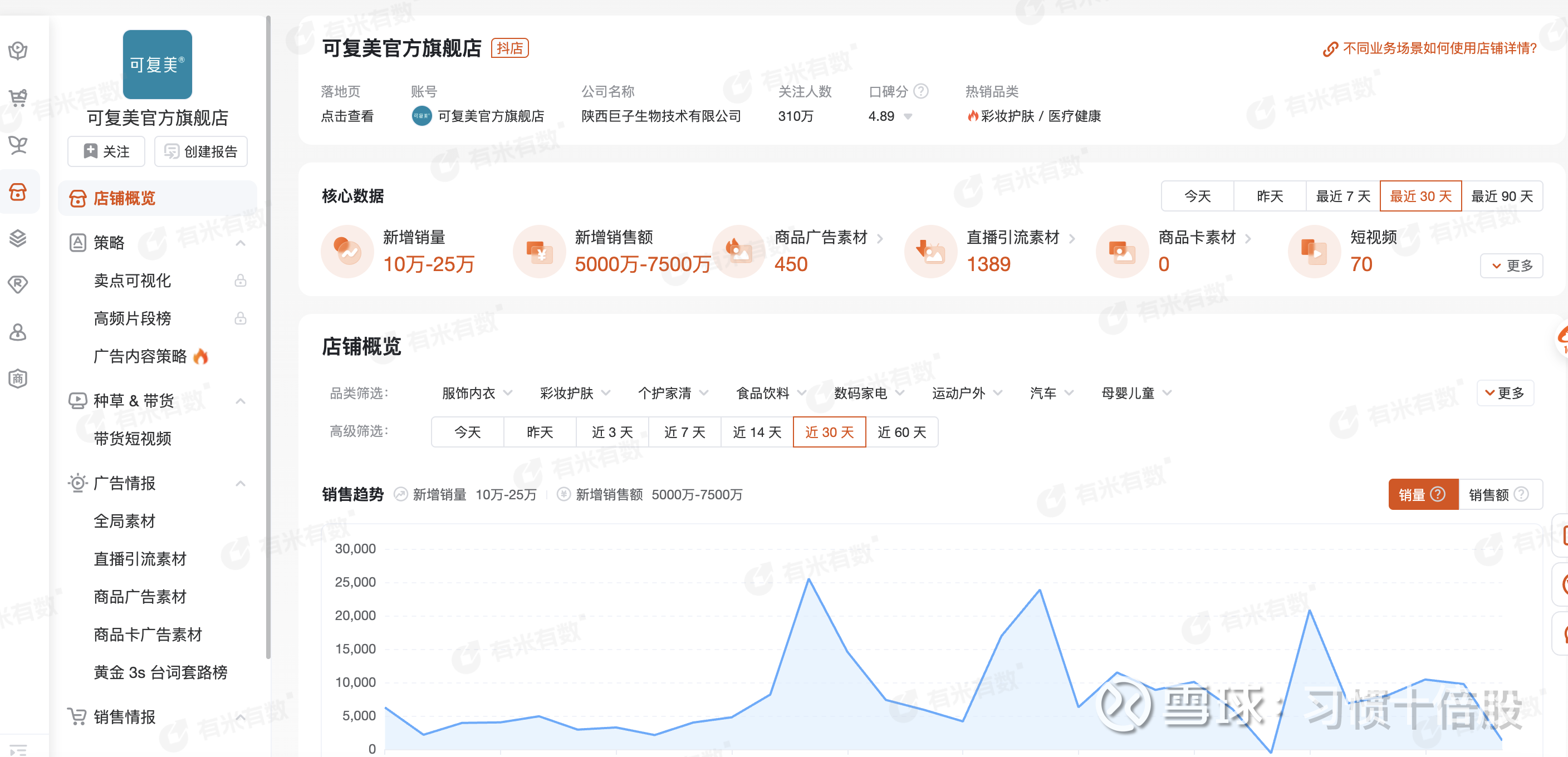The width and height of the screenshot is (1568, 757).
Task: Collapse the 策略 section in sidebar
Action: point(241,243)
